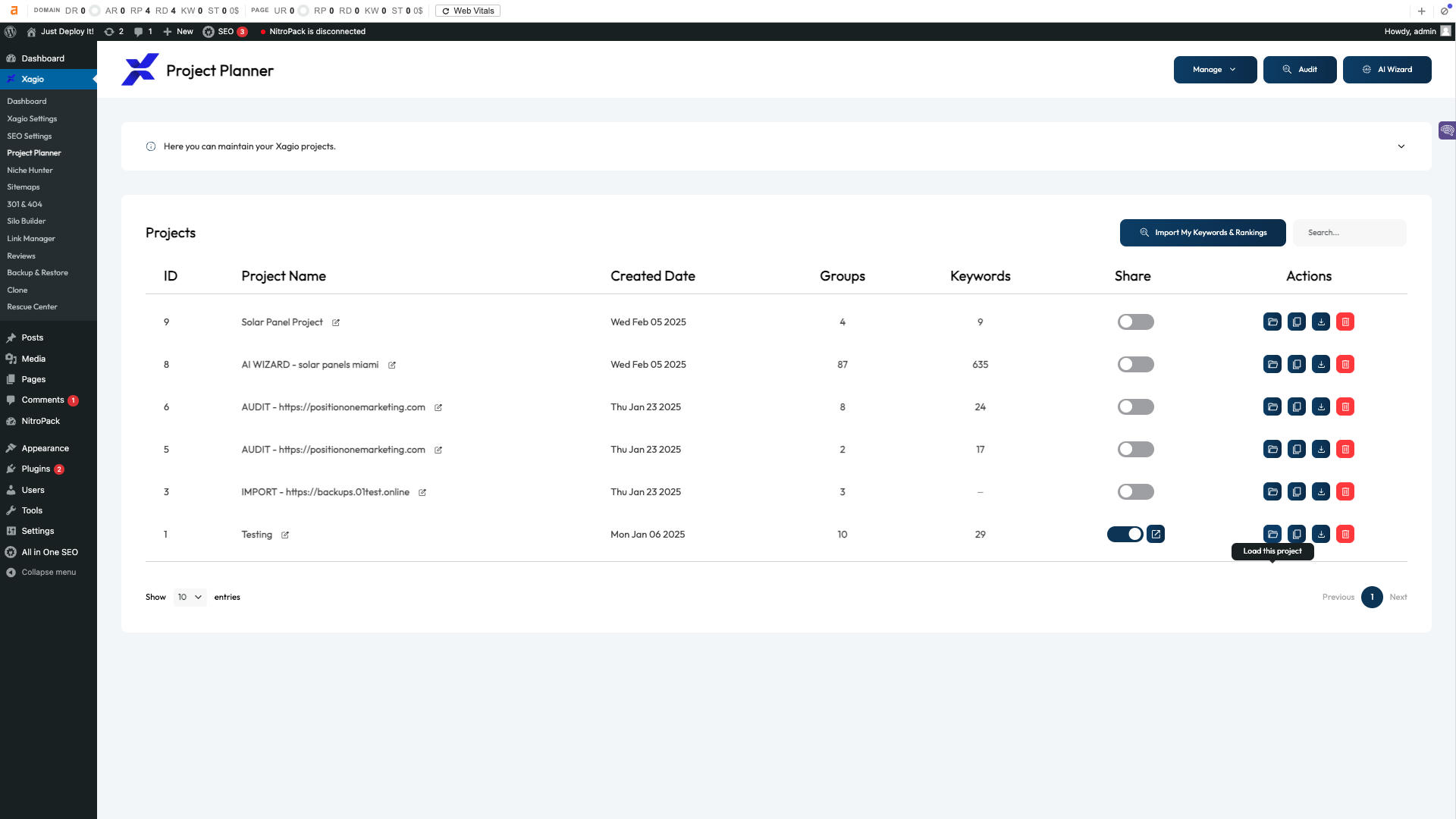Go to the Next page of projects
The width and height of the screenshot is (1456, 819).
(1398, 598)
